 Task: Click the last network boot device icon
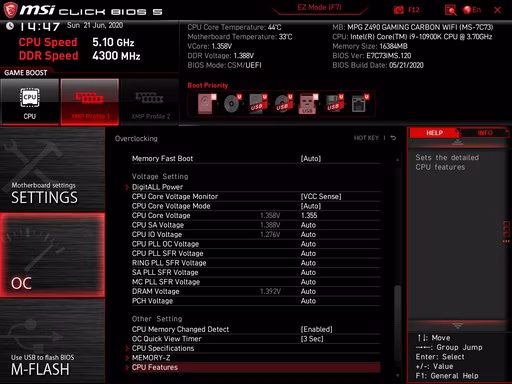360,104
